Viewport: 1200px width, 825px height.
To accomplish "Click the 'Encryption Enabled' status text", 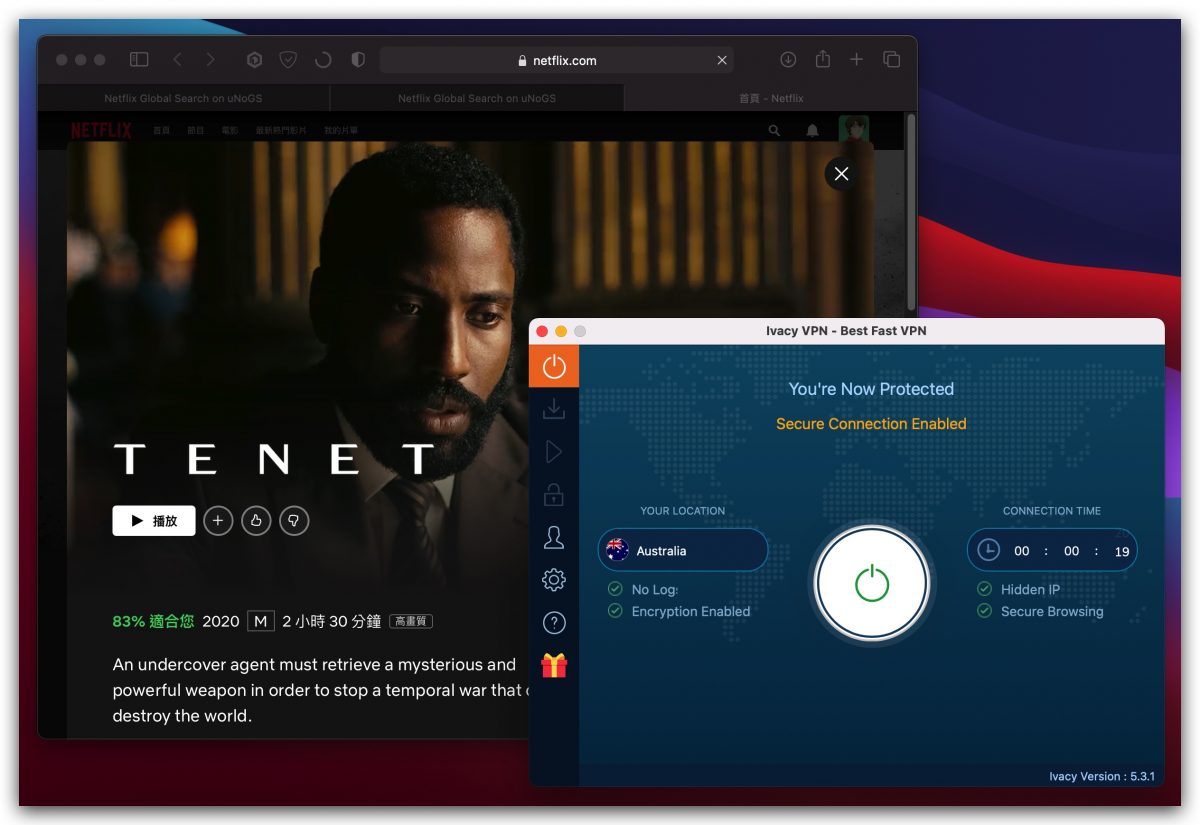I will [691, 612].
